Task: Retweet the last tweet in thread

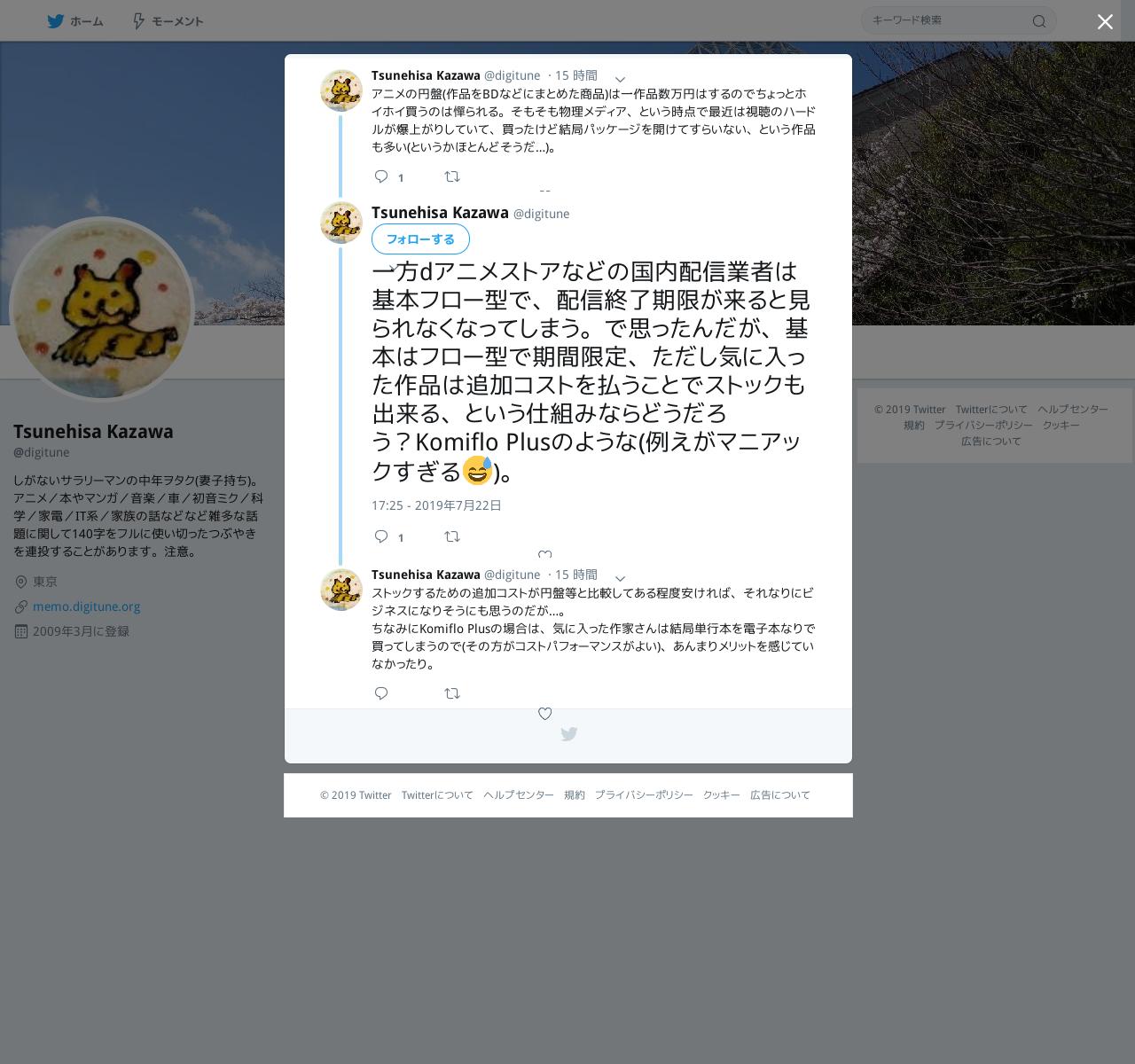Action: (x=452, y=693)
